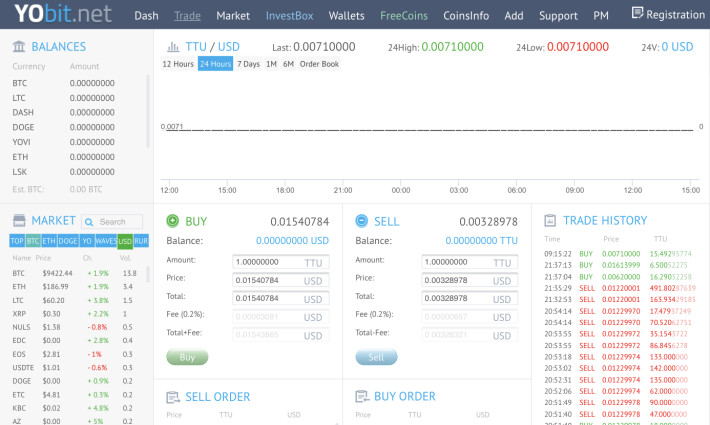Select the TOP market tab
This screenshot has height=425, width=710.
(x=17, y=241)
